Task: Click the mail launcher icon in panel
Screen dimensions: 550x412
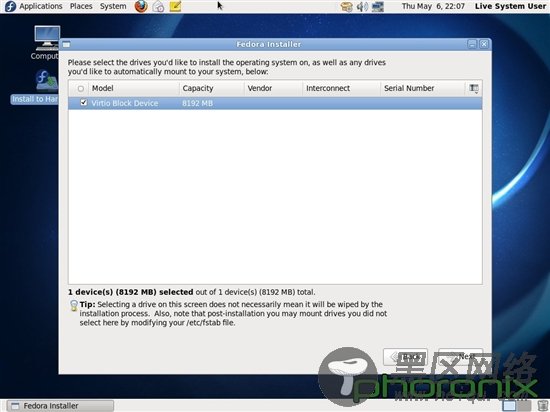Action: 158,6
